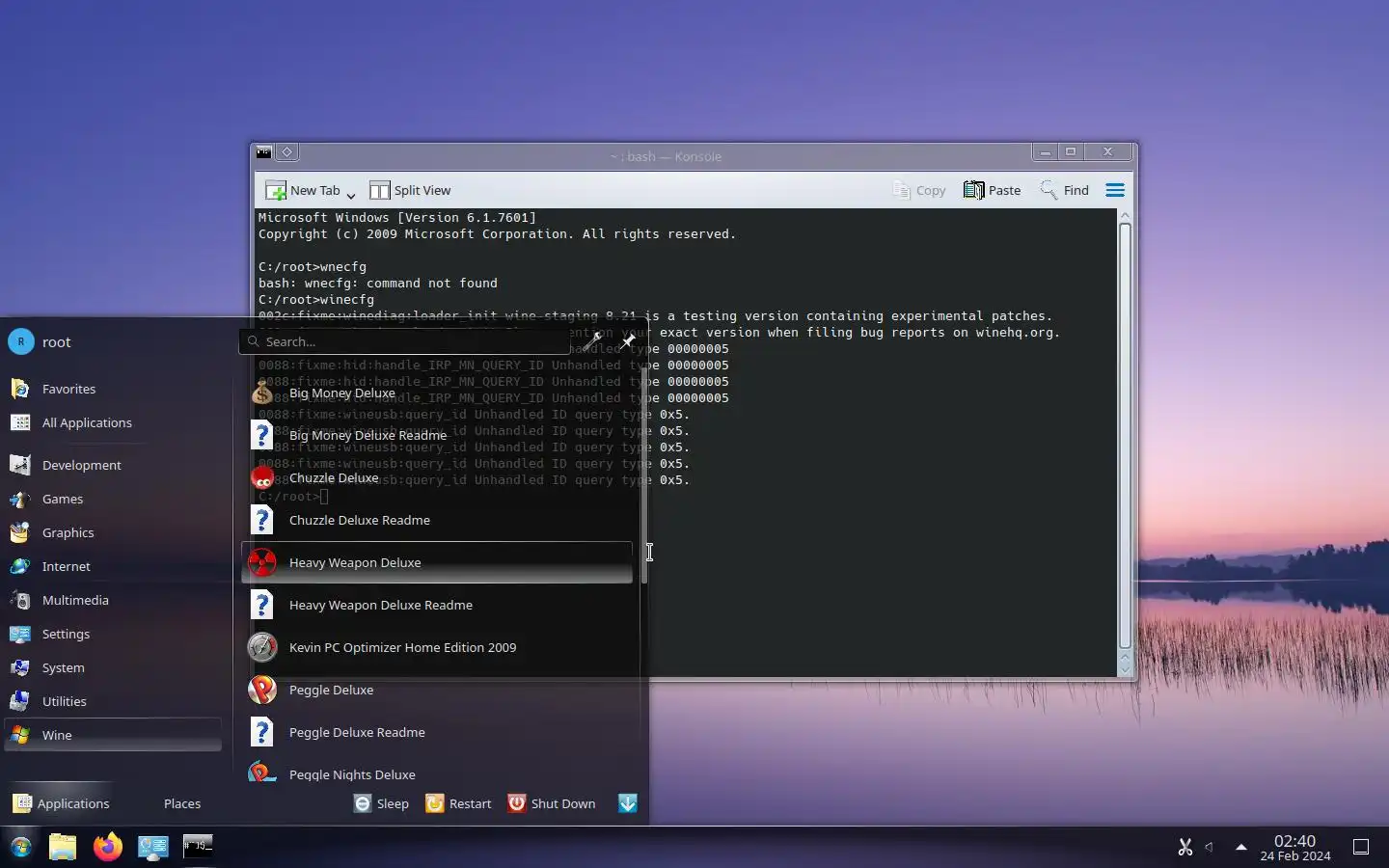Viewport: 1389px width, 868px height.
Task: Launch Firefox from the taskbar
Action: tap(108, 847)
